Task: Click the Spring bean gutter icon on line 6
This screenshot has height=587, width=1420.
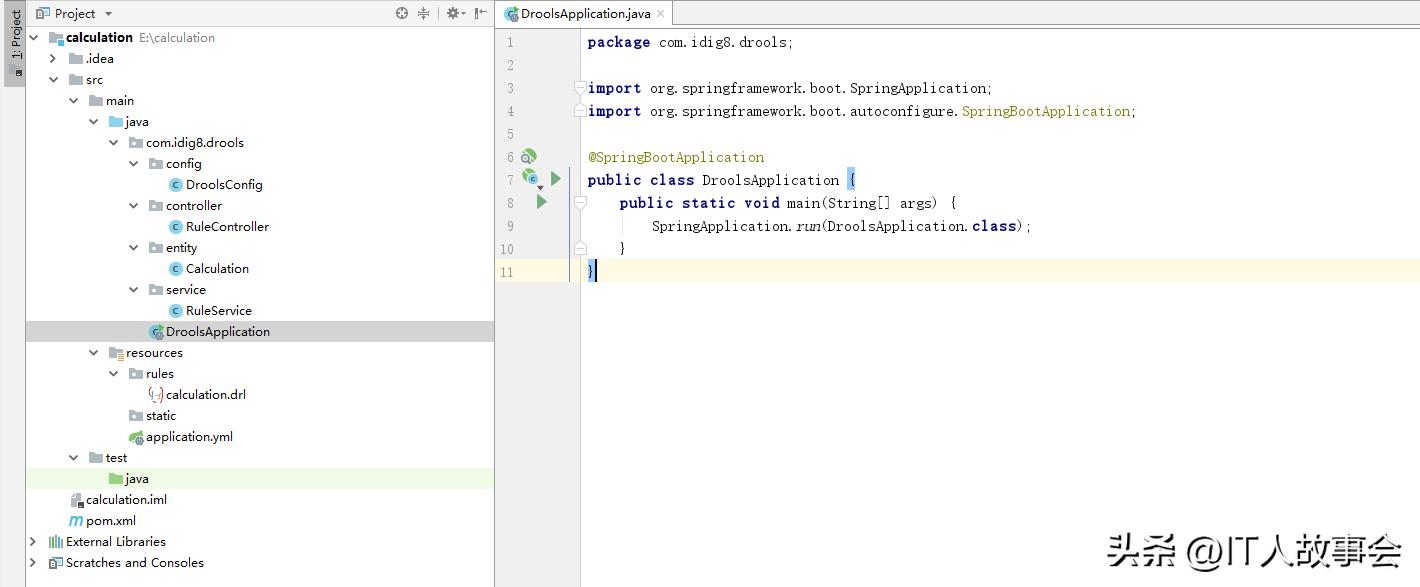Action: (529, 156)
